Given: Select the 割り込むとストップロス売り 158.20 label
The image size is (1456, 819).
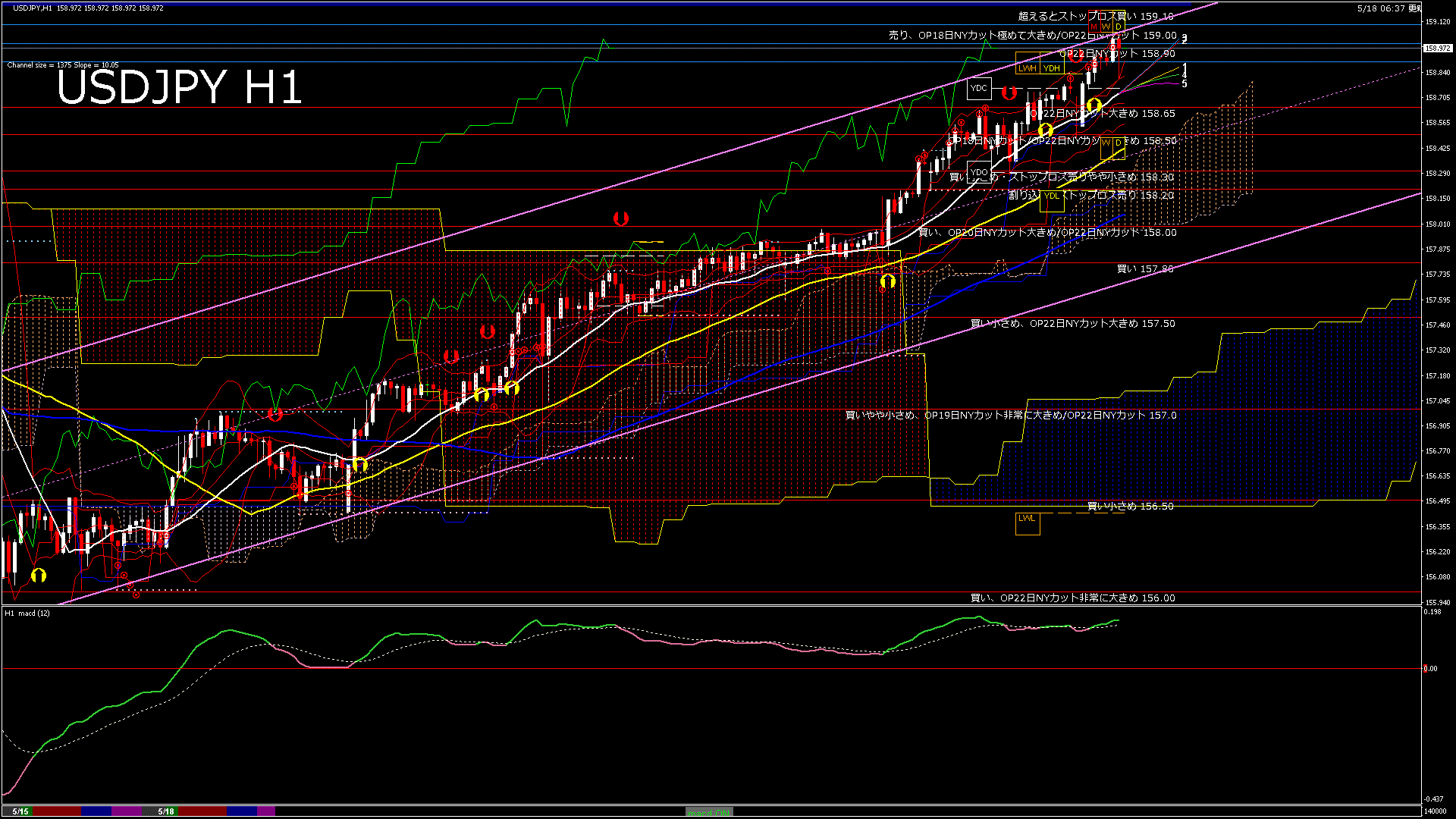Looking at the screenshot, I should coord(1090,196).
